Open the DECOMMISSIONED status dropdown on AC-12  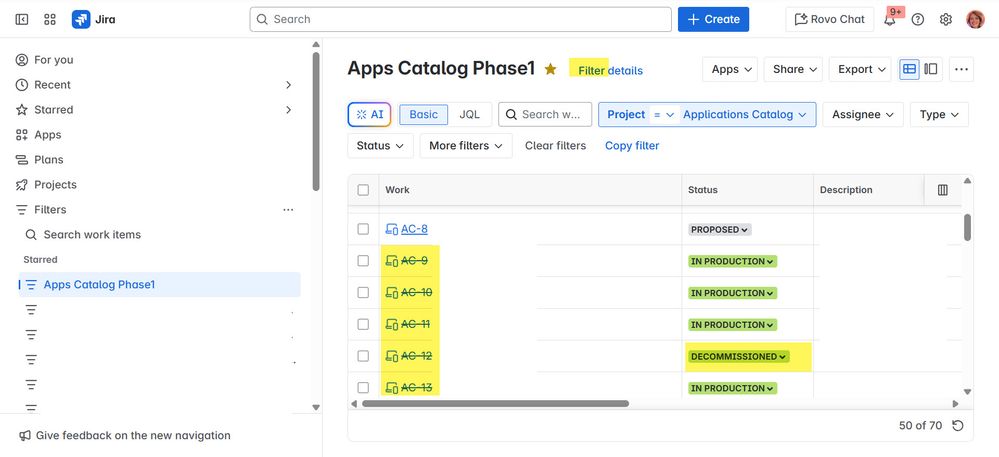click(x=738, y=356)
